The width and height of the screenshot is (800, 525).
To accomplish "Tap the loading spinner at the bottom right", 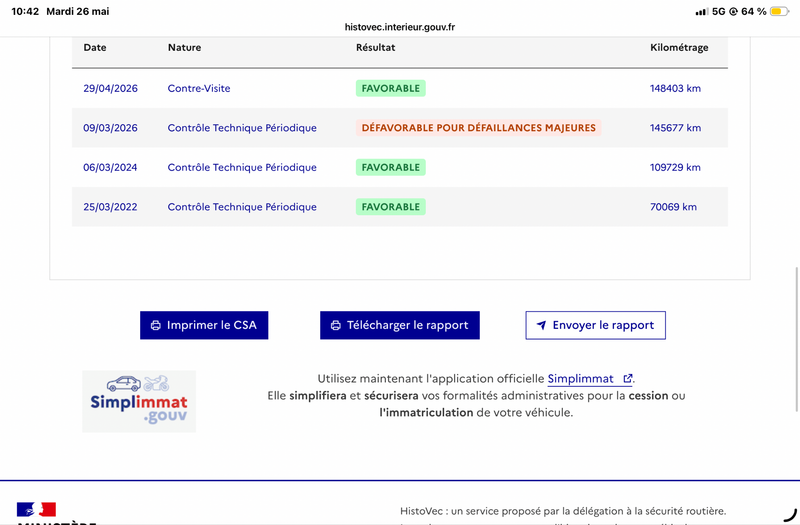I will coord(790,514).
